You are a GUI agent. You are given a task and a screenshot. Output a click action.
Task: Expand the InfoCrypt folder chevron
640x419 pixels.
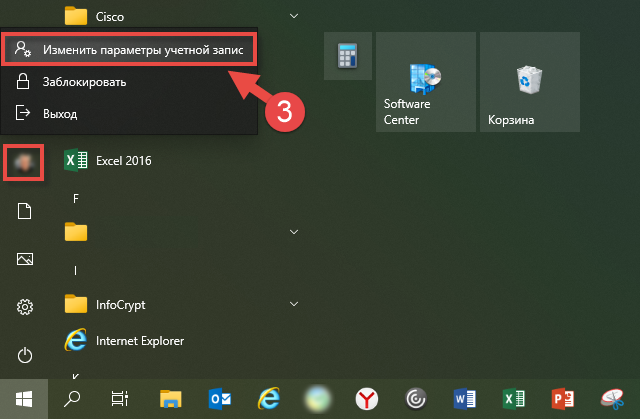point(293,304)
